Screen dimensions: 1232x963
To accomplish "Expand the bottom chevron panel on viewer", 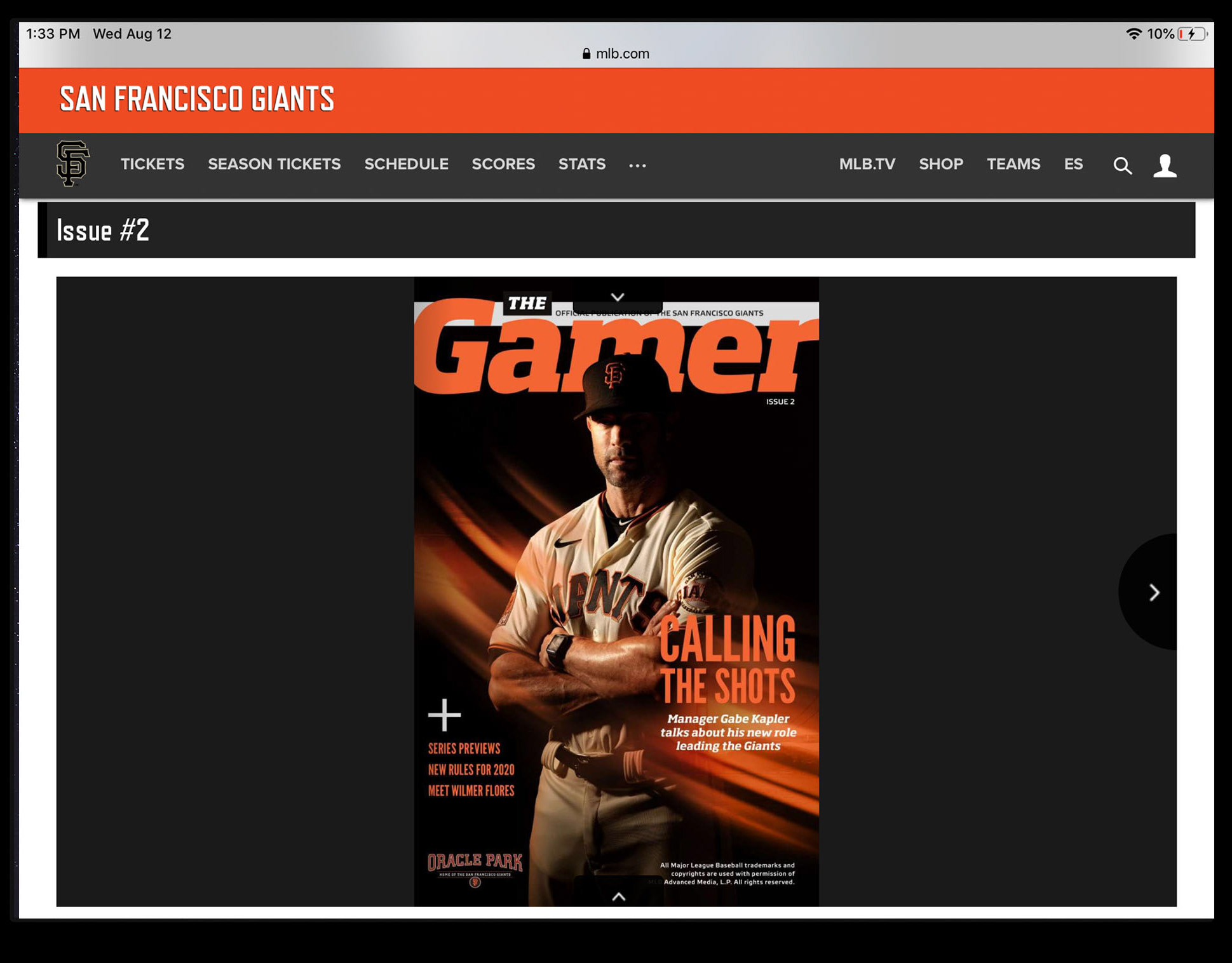I will point(618,896).
